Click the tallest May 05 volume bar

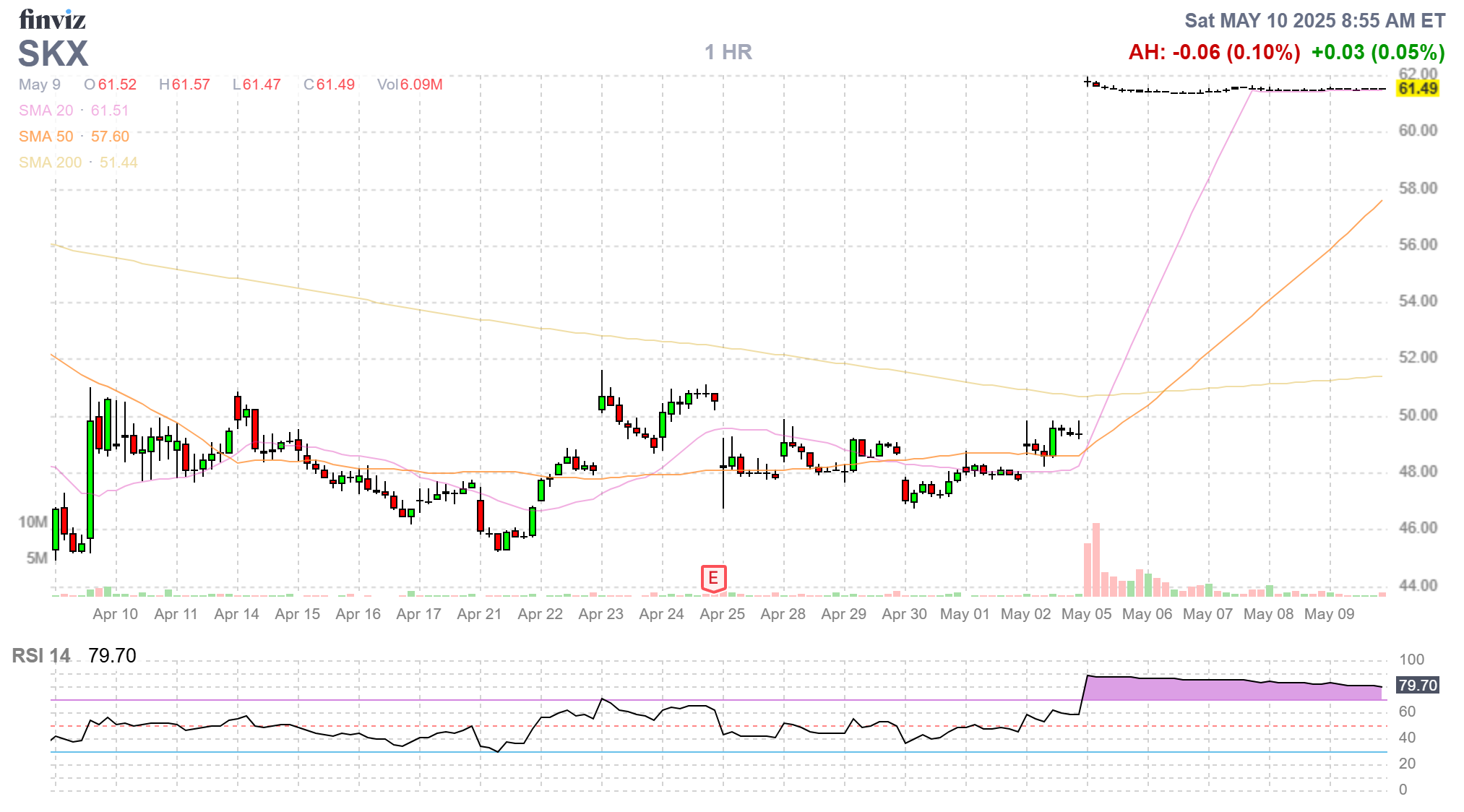[1096, 560]
